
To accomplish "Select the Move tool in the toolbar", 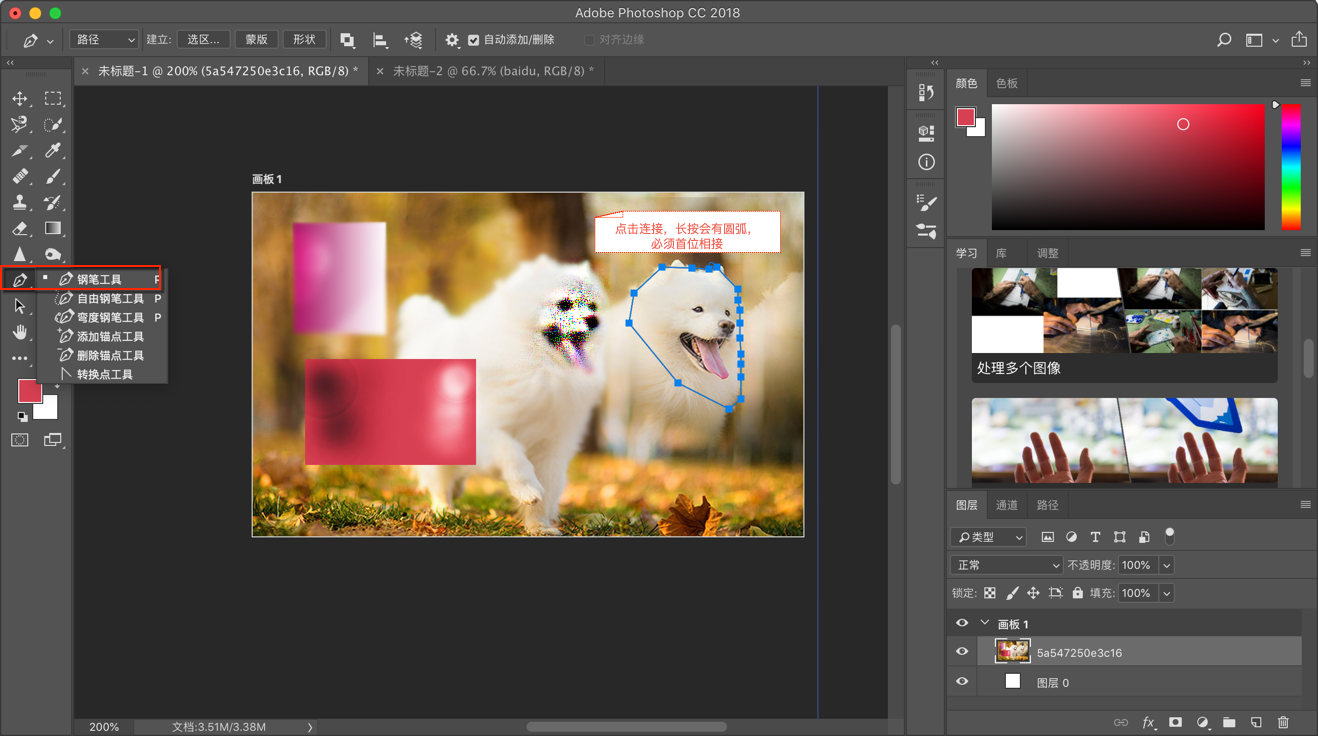I will 20,99.
